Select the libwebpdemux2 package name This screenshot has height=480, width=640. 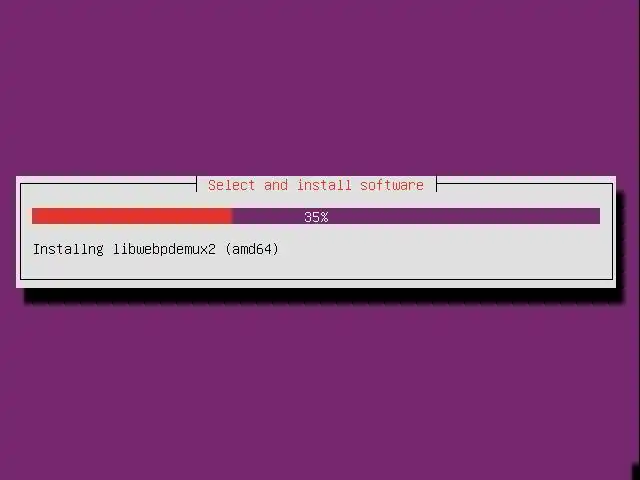164,249
